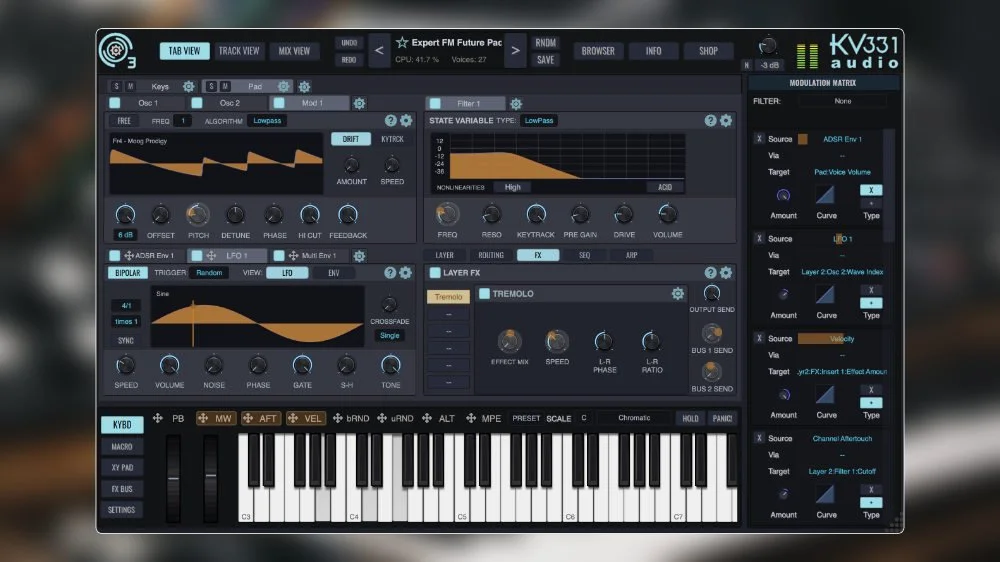Adjust filter FREQ knob
Screen dimensions: 1000x562
(x=447, y=214)
